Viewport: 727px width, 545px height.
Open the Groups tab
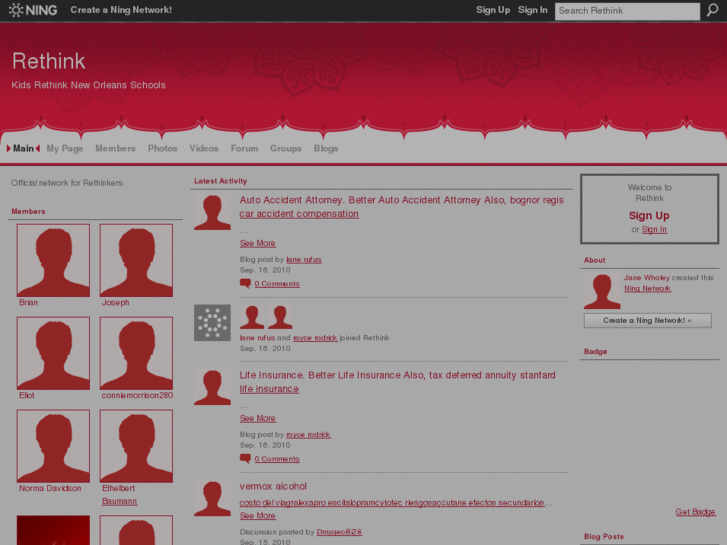286,148
